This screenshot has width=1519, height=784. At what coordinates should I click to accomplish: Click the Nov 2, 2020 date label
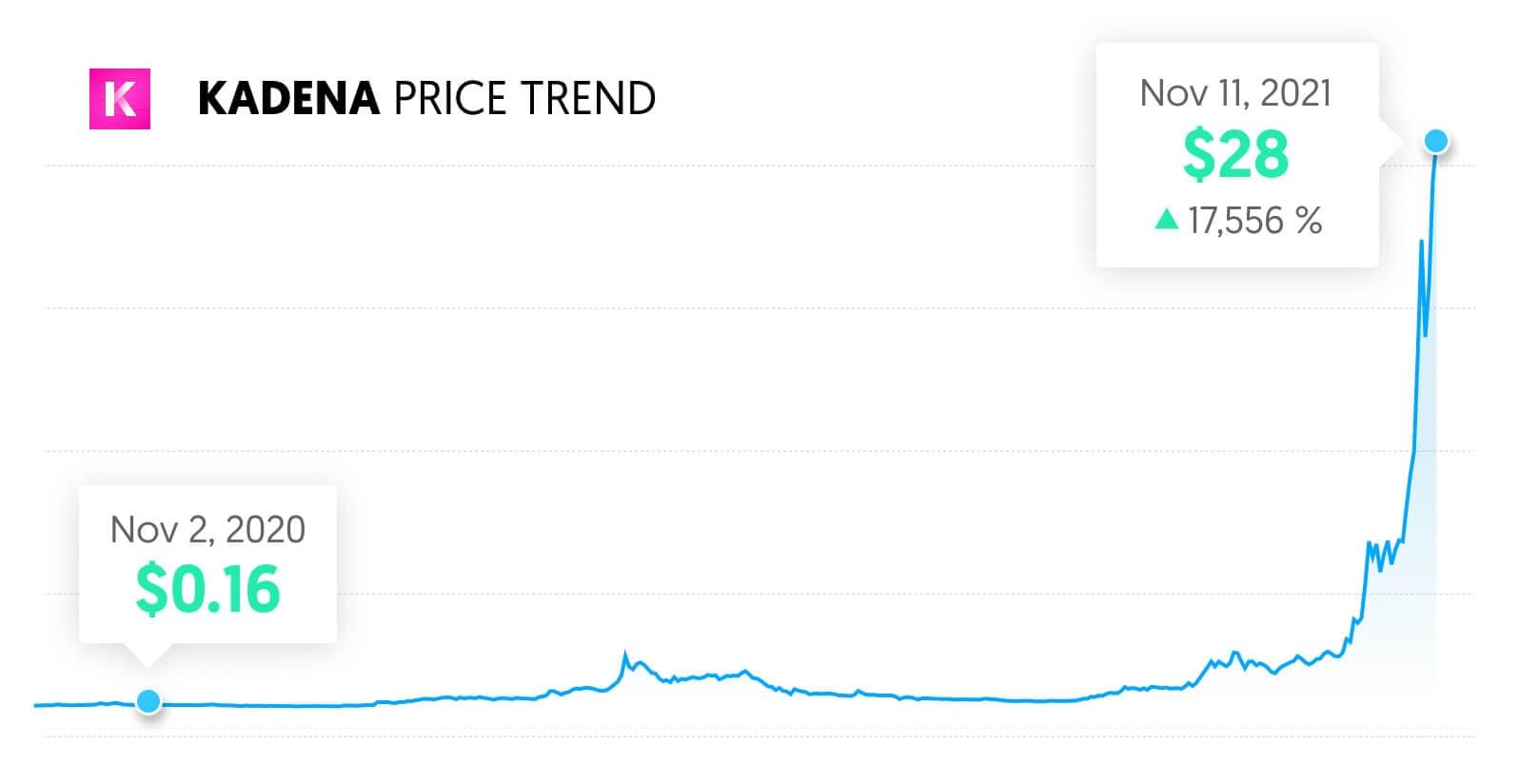(207, 530)
